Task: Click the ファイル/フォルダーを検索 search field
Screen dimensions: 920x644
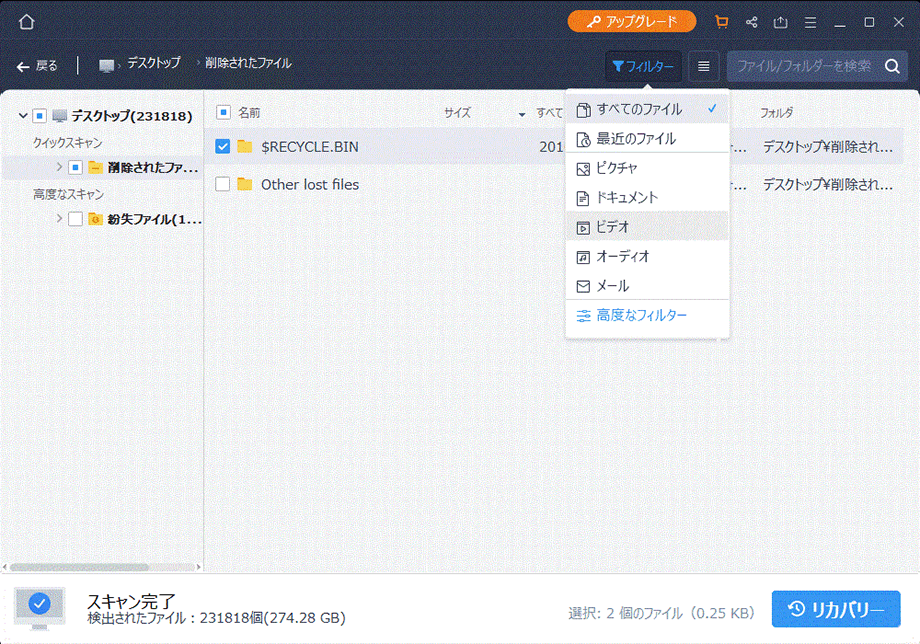Action: [804, 66]
